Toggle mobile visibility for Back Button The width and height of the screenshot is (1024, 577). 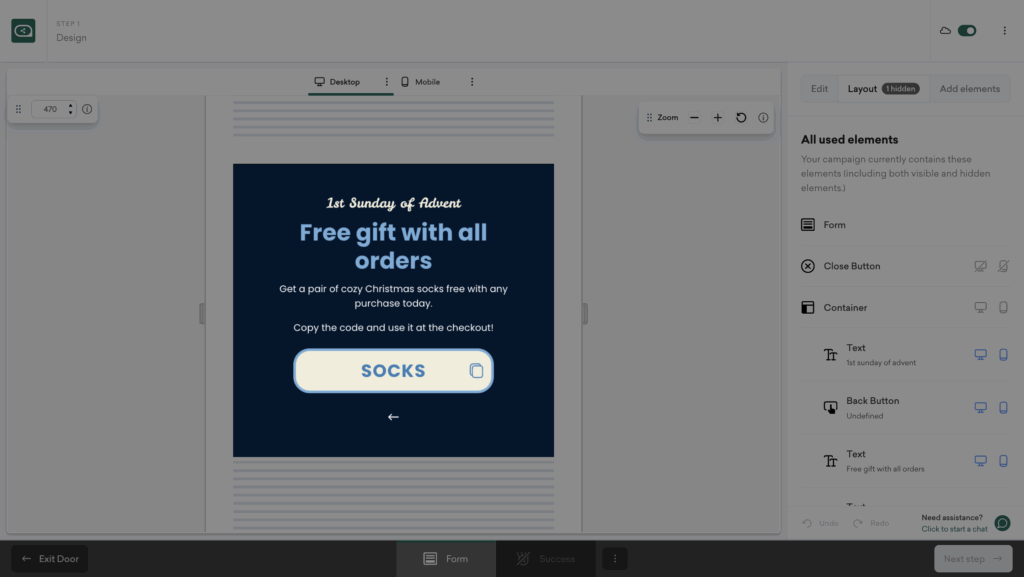(1003, 407)
